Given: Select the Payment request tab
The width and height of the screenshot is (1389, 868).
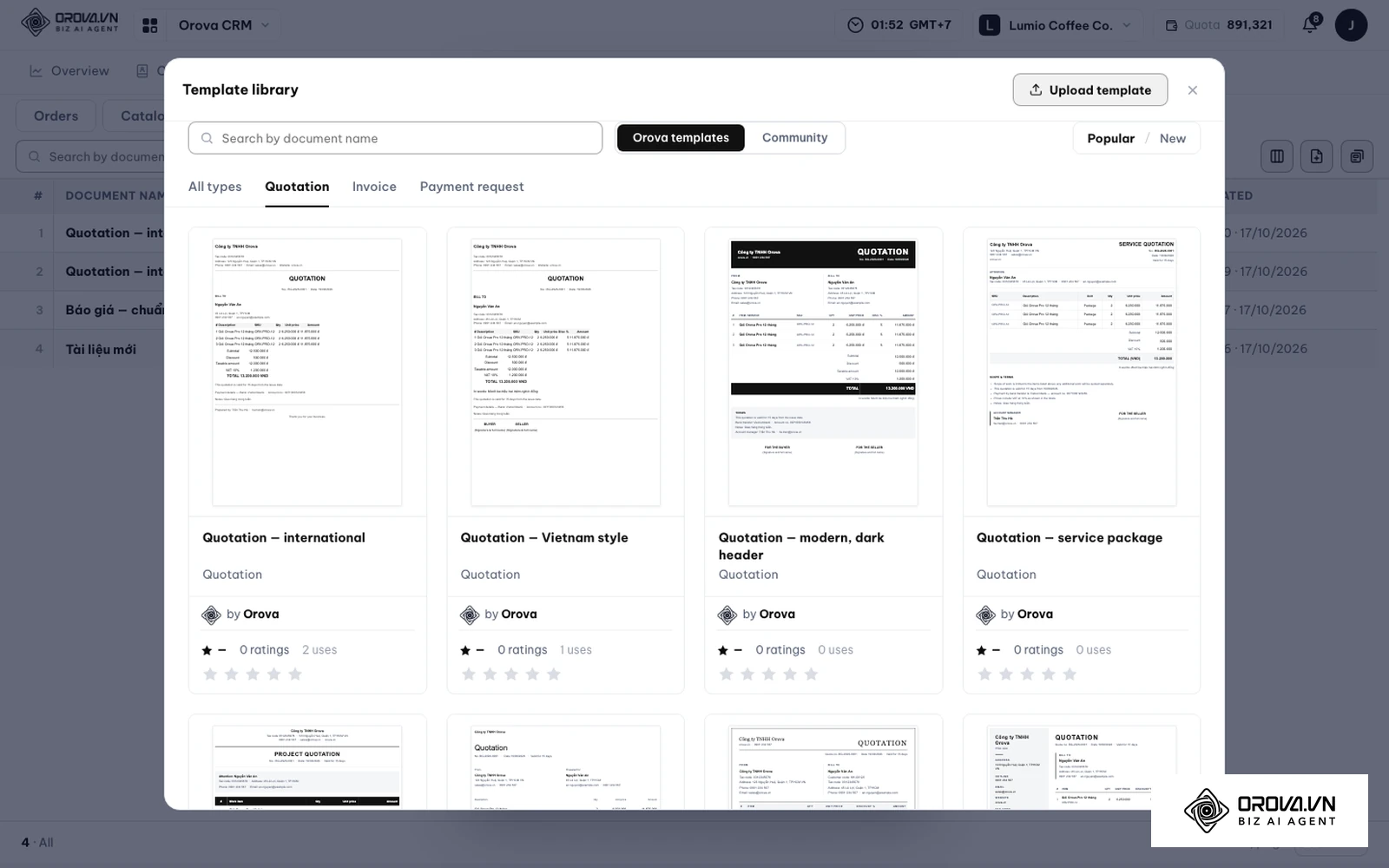Looking at the screenshot, I should pyautogui.click(x=471, y=187).
